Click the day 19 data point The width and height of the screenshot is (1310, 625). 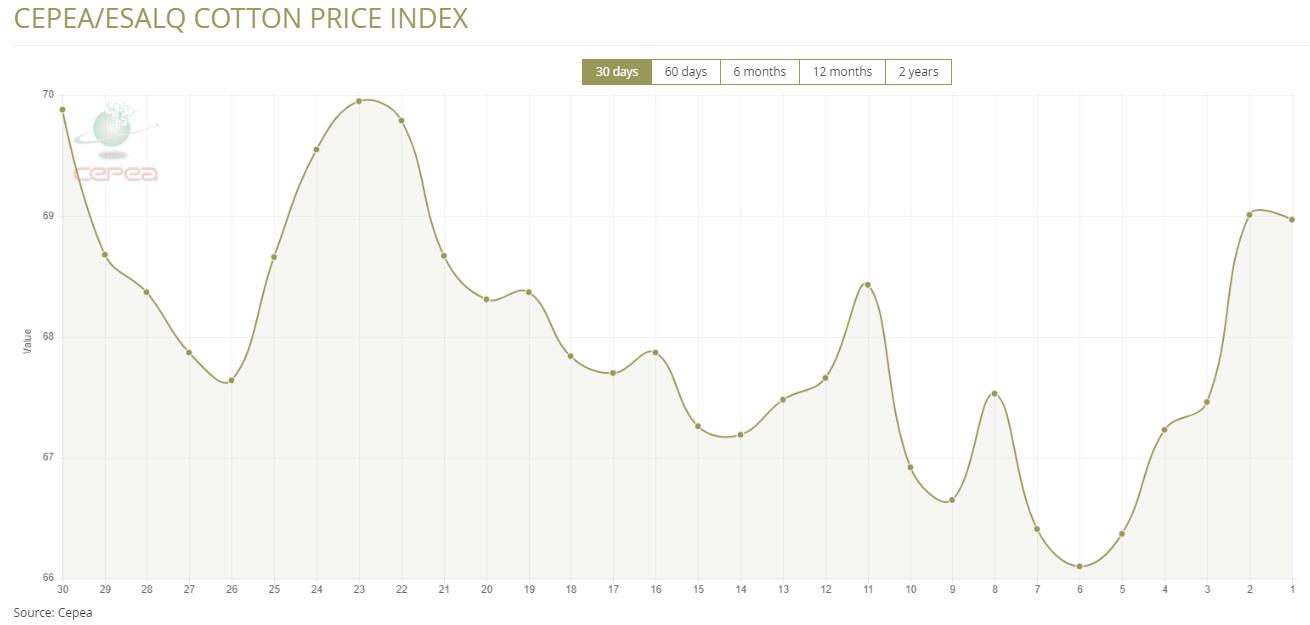(x=528, y=292)
